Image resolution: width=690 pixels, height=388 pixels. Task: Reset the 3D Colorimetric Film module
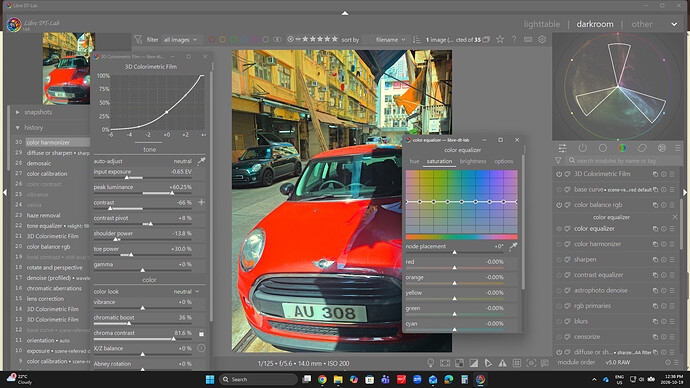click(x=664, y=174)
